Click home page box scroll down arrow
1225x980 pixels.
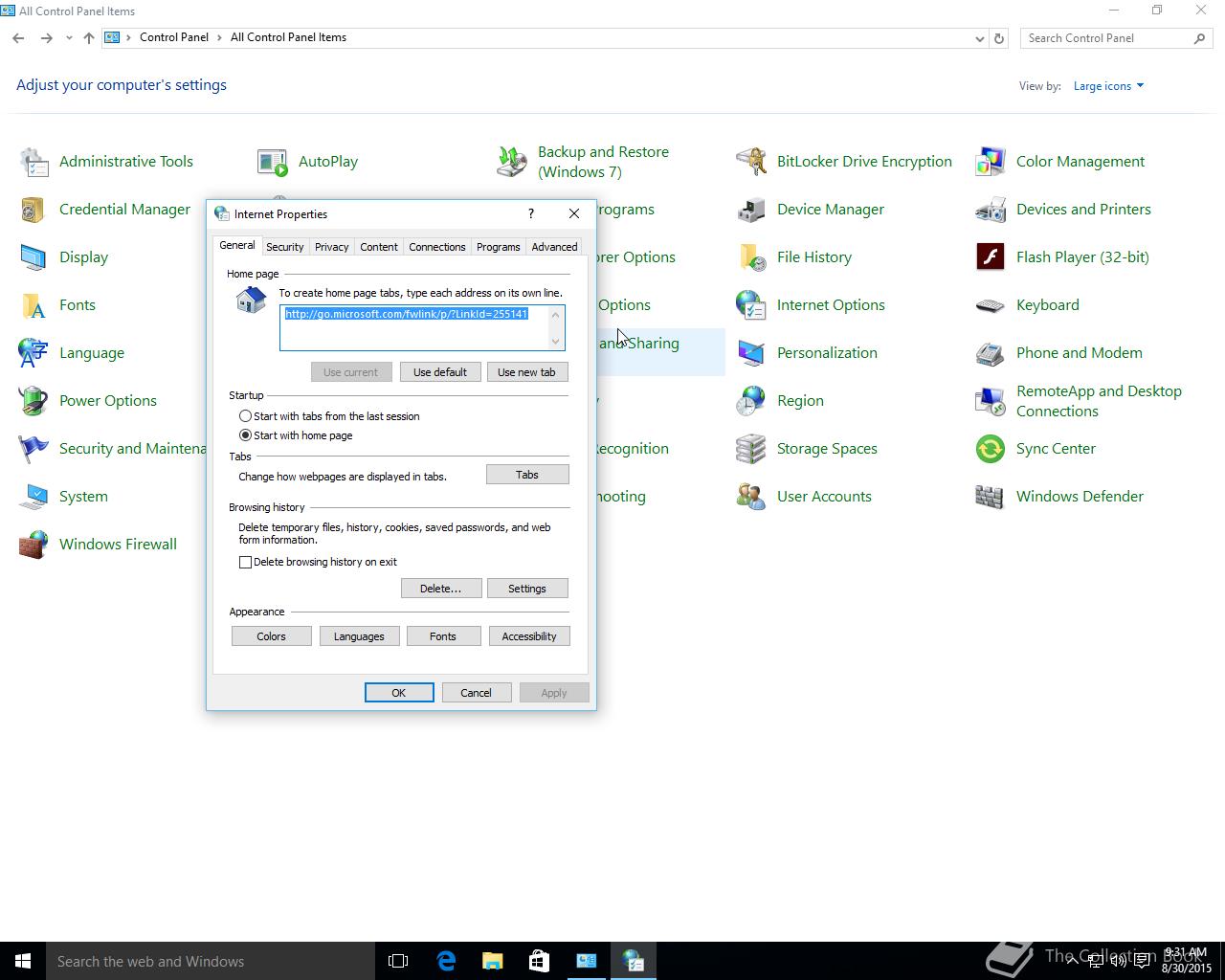[555, 342]
